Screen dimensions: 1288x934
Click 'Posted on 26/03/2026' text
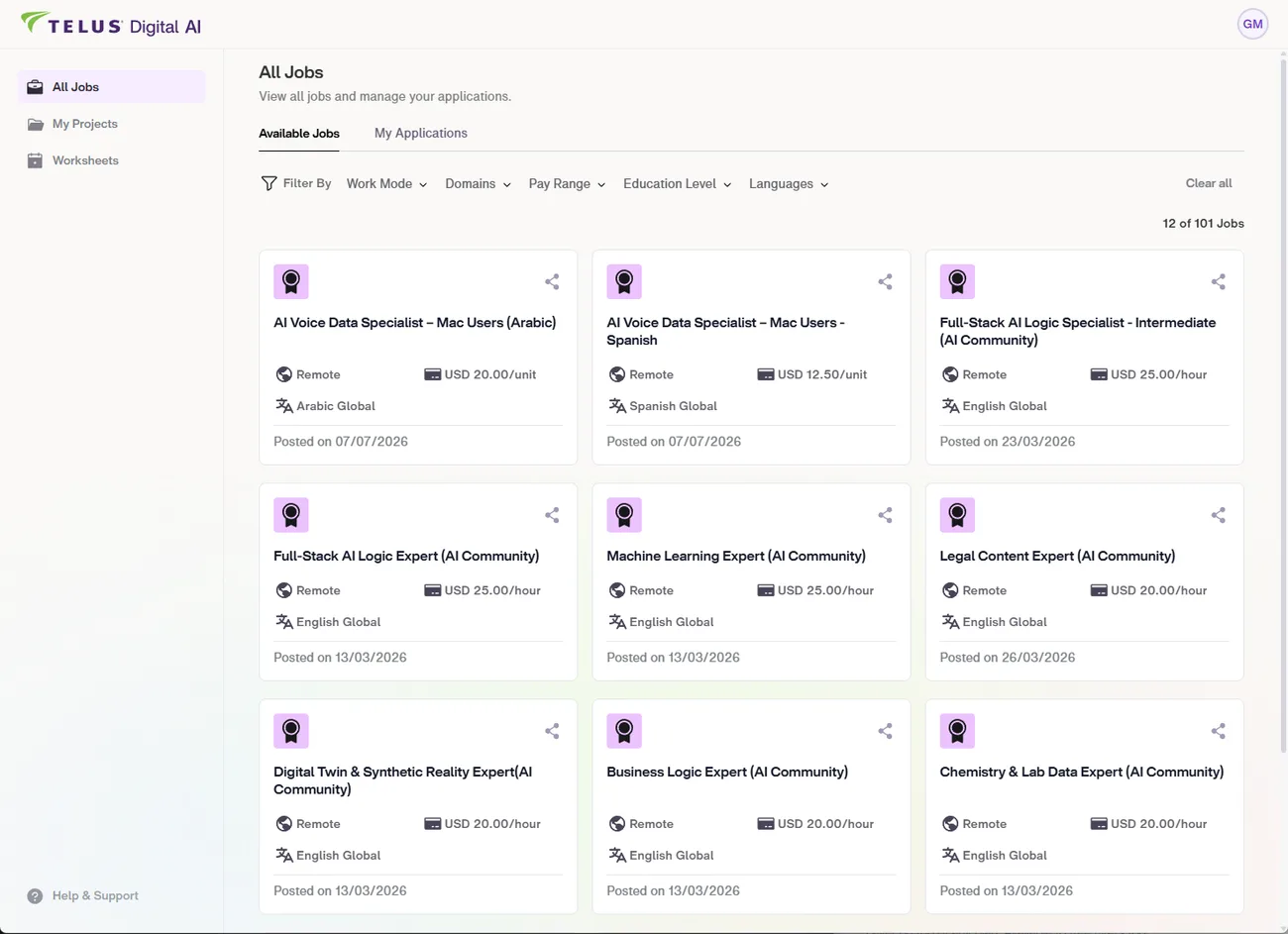point(1007,658)
